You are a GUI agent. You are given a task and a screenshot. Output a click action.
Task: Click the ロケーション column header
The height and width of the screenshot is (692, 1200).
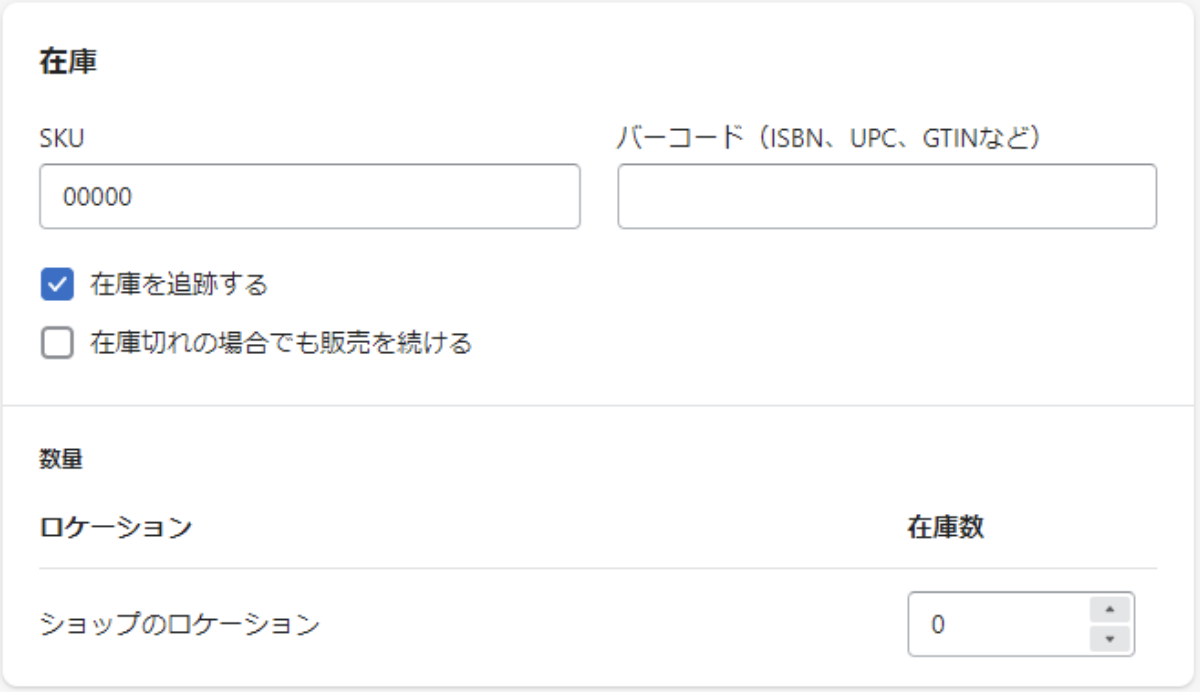(116, 527)
